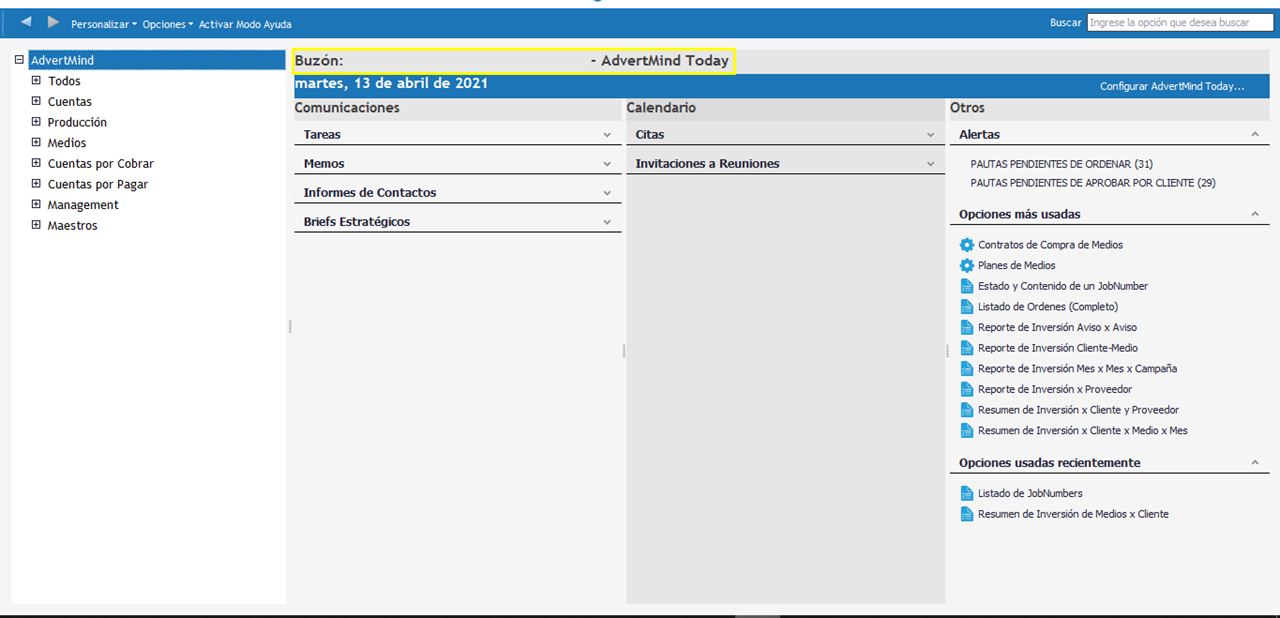
Task: Collapse the Alertas section
Action: coord(1254,134)
